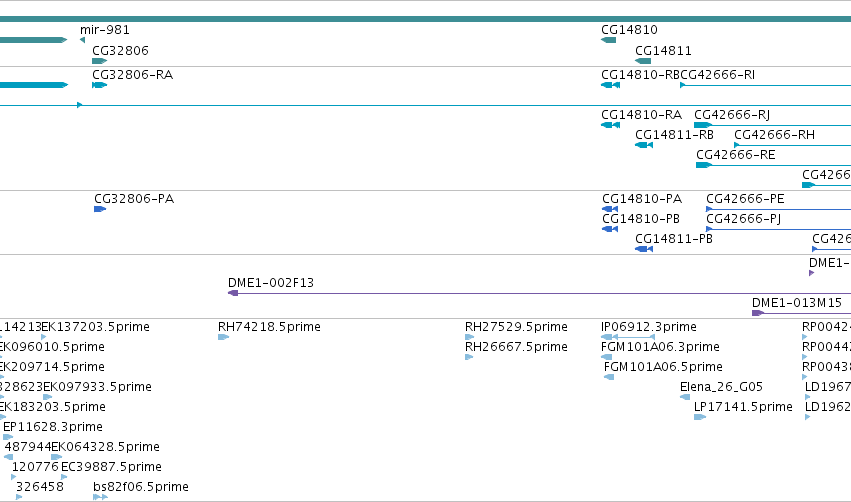Select the CG42666-PE protein label
851x502 pixels.
pyautogui.click(x=745, y=199)
